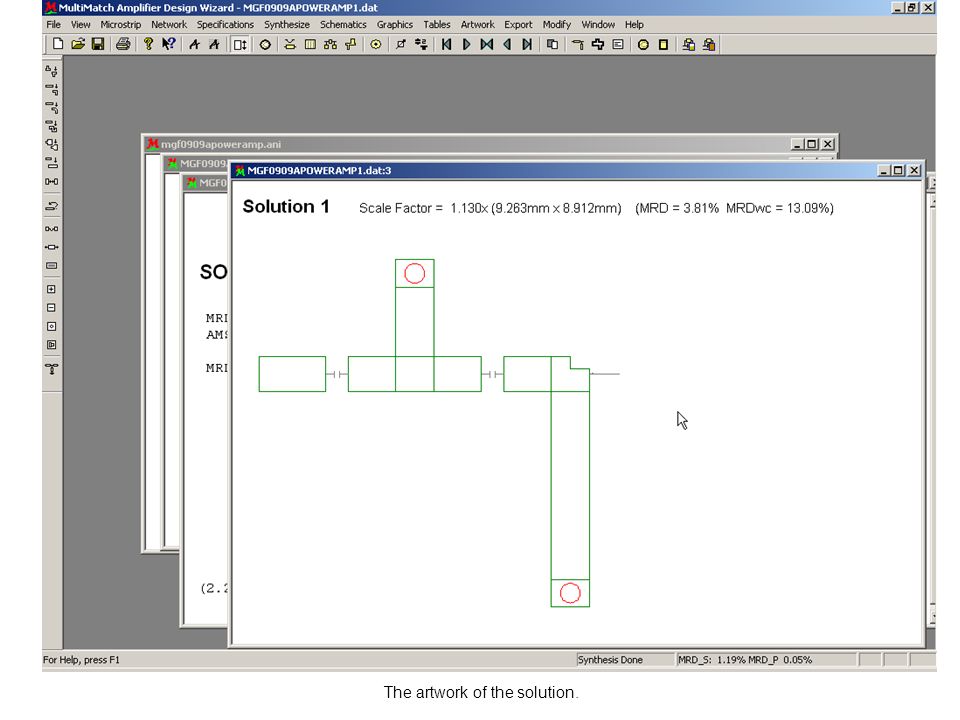Screen dimensions: 960x720
Task: Open a file with the folder icon
Action: tap(78, 44)
